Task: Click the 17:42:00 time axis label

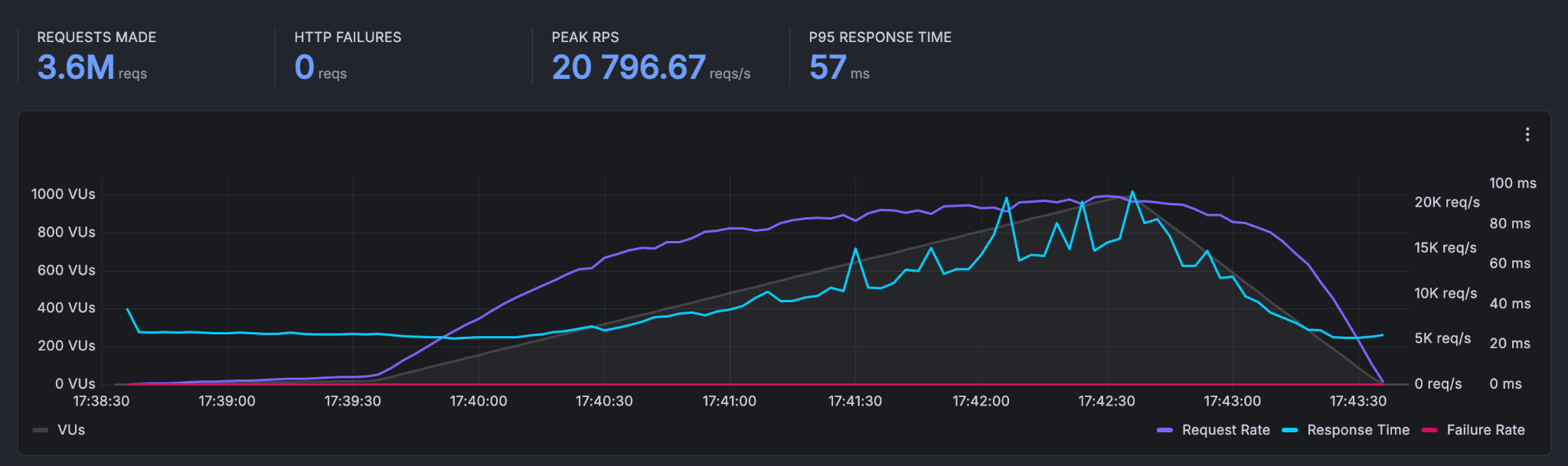Action: coord(981,401)
